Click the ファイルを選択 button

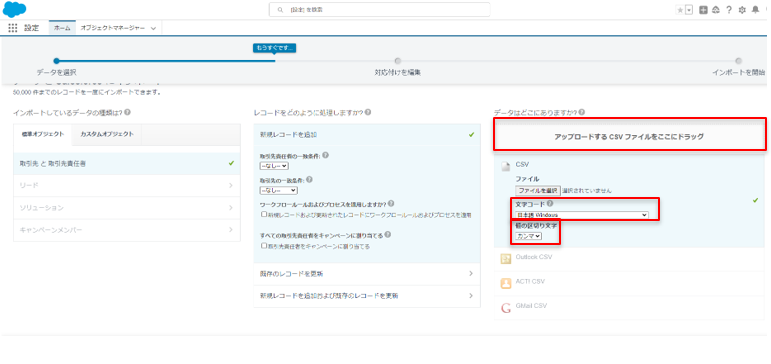tap(537, 190)
